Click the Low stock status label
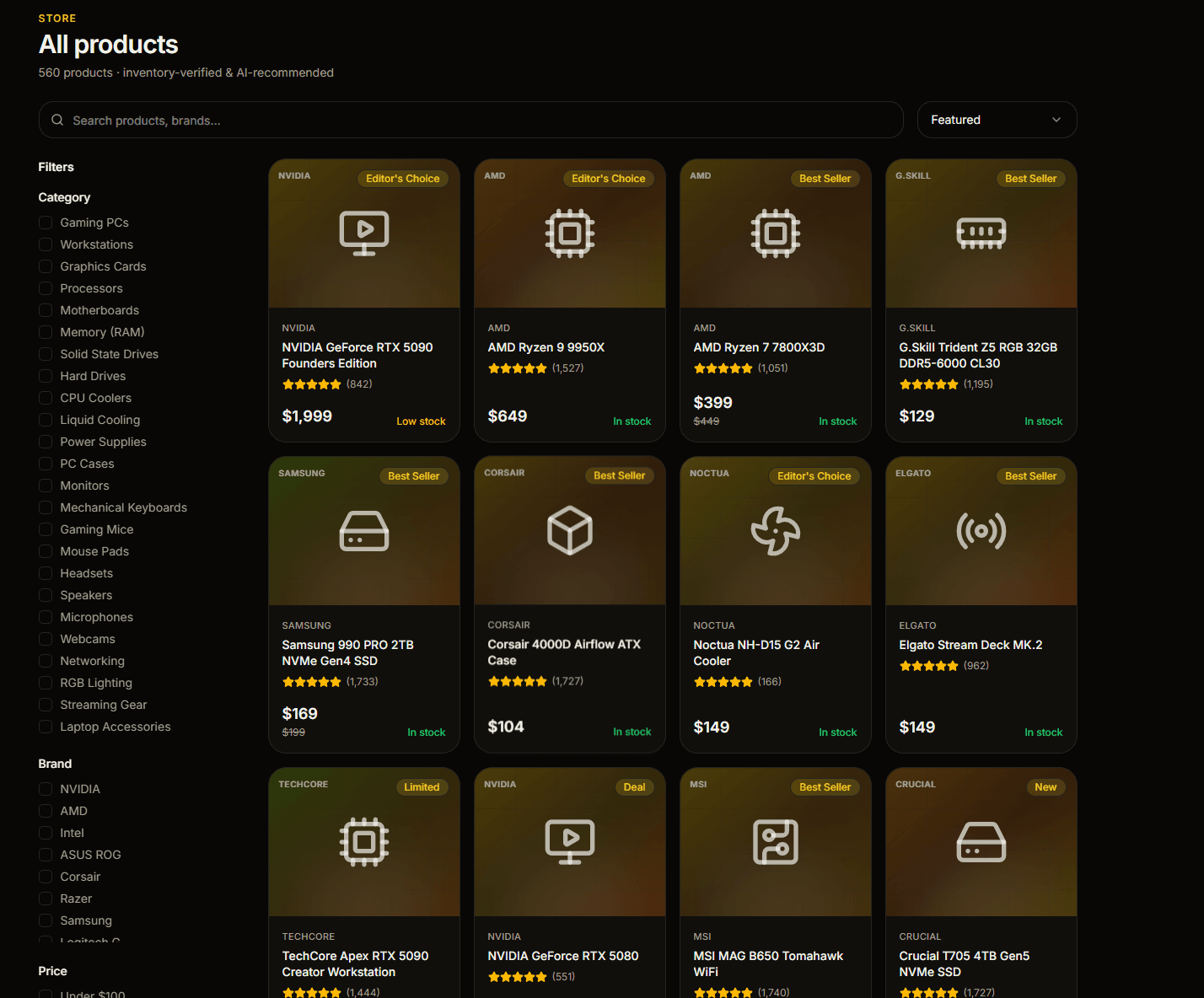The height and width of the screenshot is (998, 1204). [421, 421]
